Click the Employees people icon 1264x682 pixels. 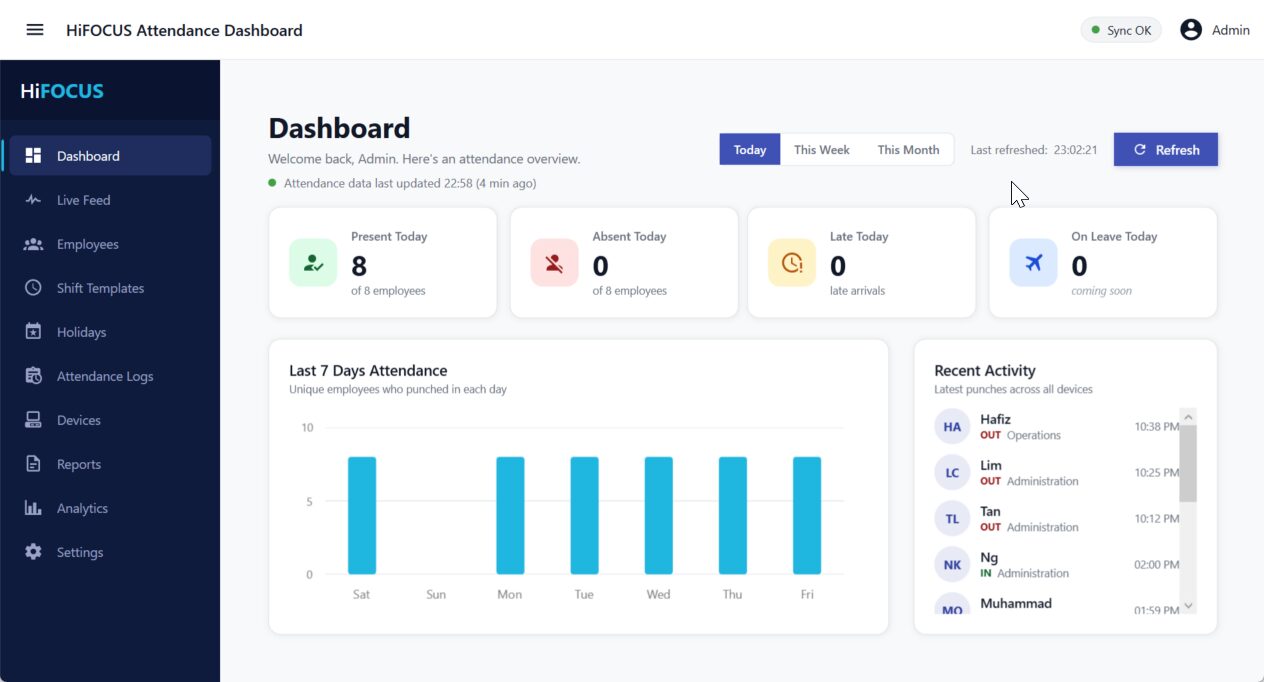33,244
